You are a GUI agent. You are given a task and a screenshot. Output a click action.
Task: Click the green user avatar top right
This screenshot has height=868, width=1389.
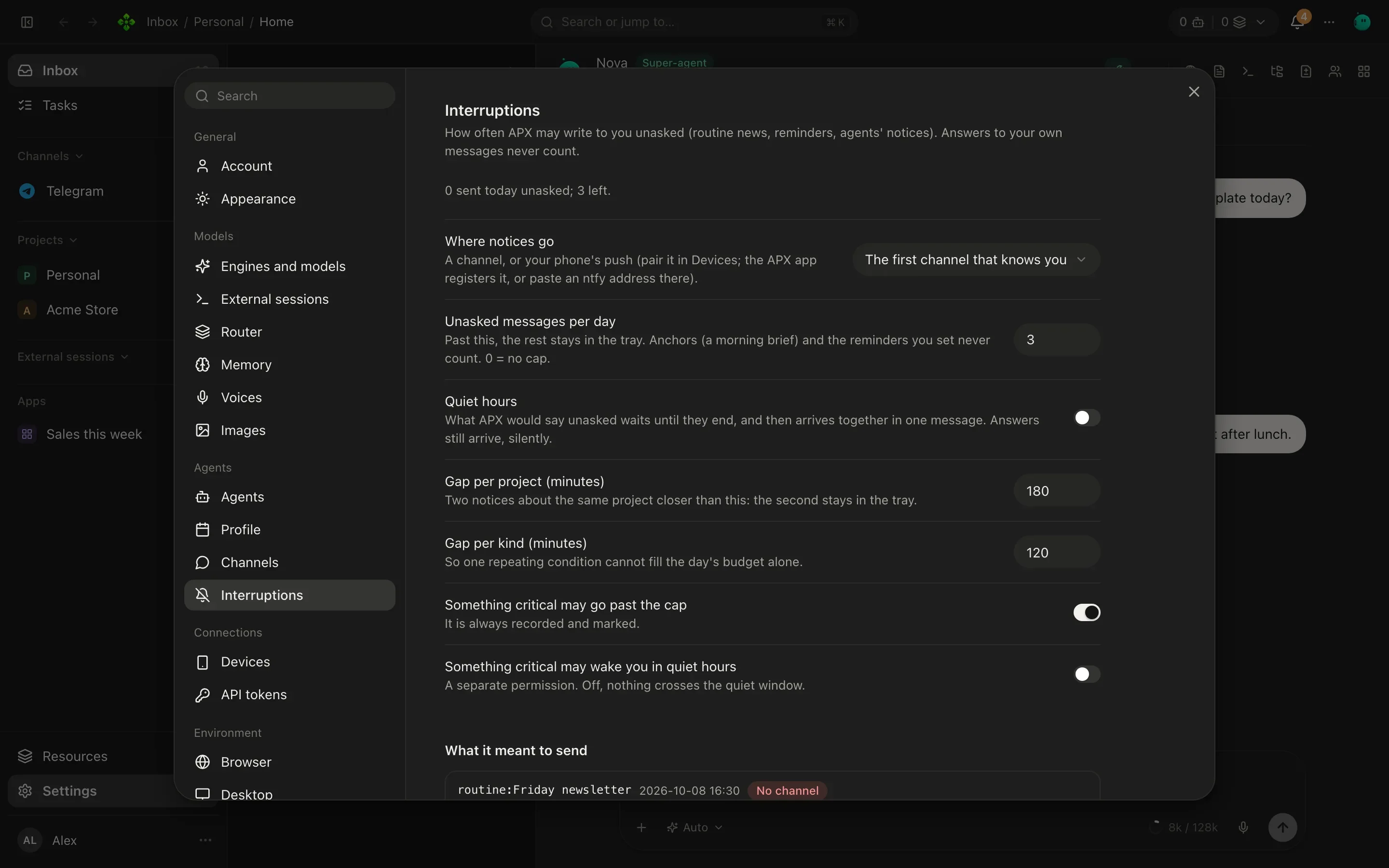tap(1362, 22)
